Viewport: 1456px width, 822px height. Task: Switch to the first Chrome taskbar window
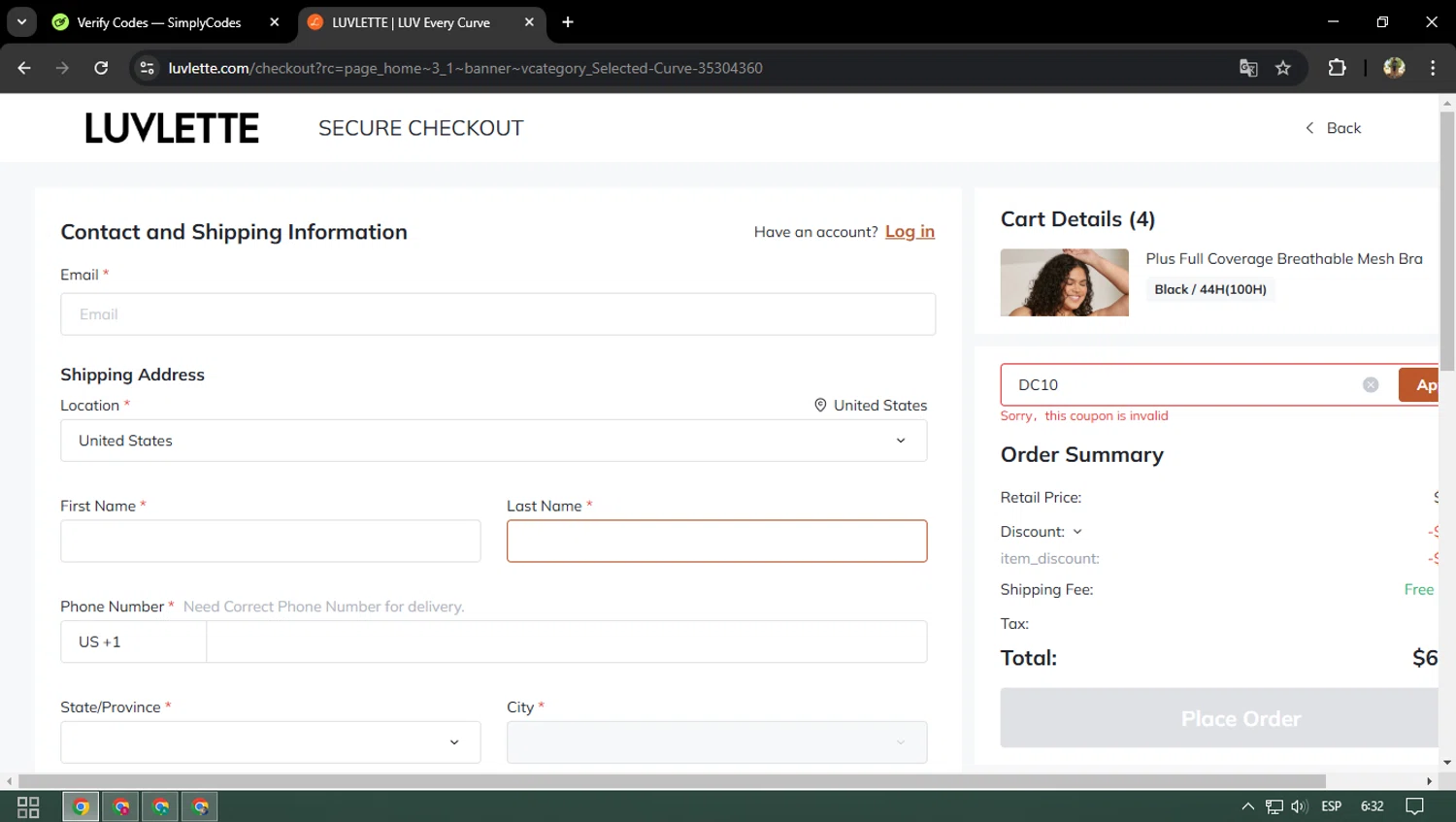82,806
